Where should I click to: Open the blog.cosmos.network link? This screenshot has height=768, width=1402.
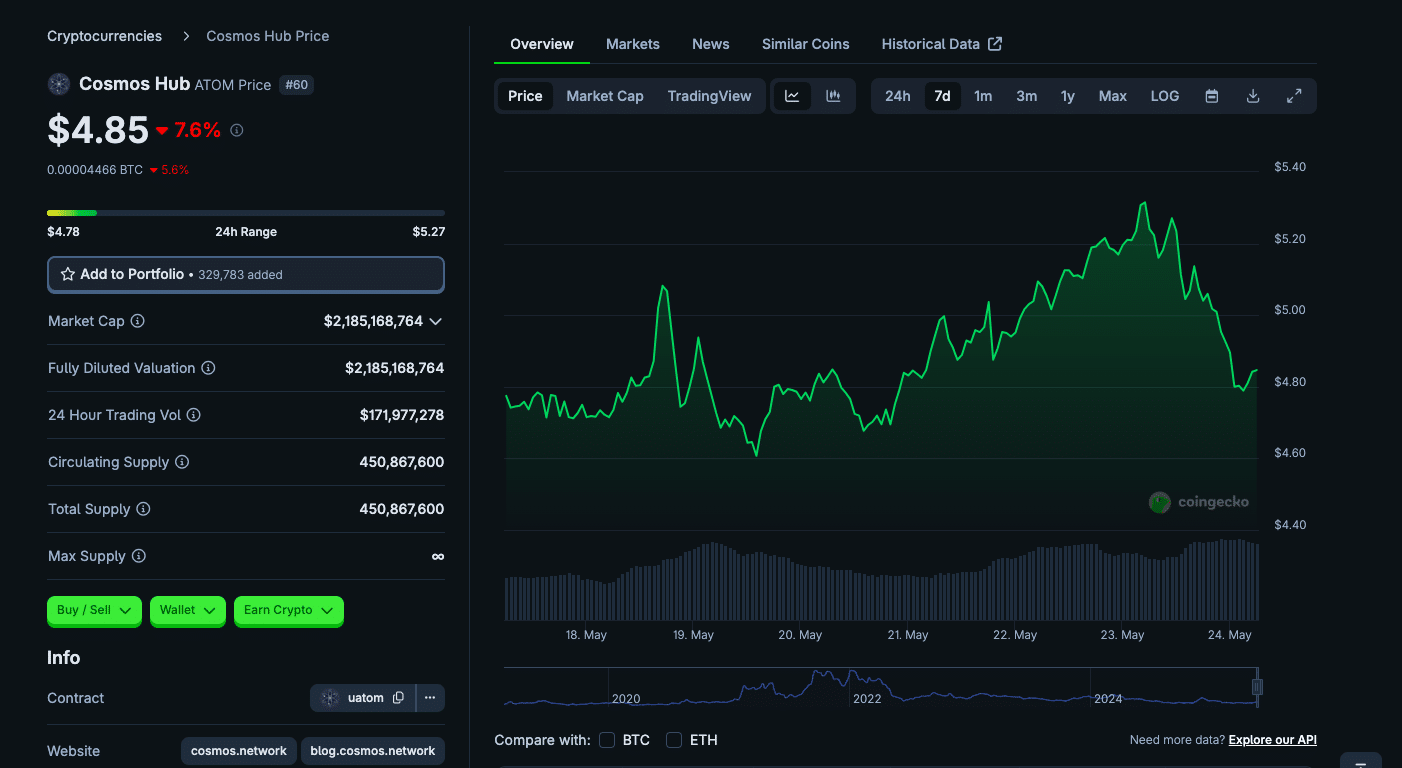(x=373, y=751)
